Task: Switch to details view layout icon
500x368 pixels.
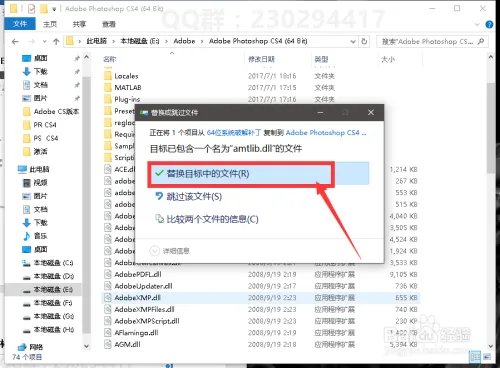Action: click(475, 357)
